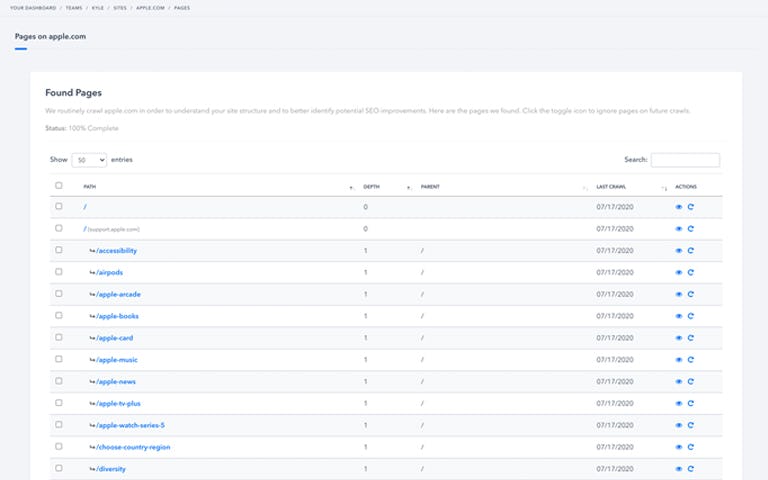Screen dimensions: 768x480
Task: Toggle eye icon for root / row
Action: tap(679, 207)
